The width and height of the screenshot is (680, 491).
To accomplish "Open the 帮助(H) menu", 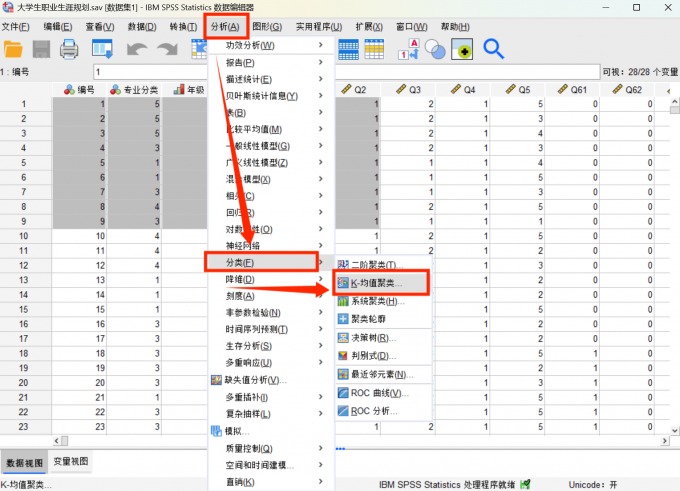I will (455, 27).
